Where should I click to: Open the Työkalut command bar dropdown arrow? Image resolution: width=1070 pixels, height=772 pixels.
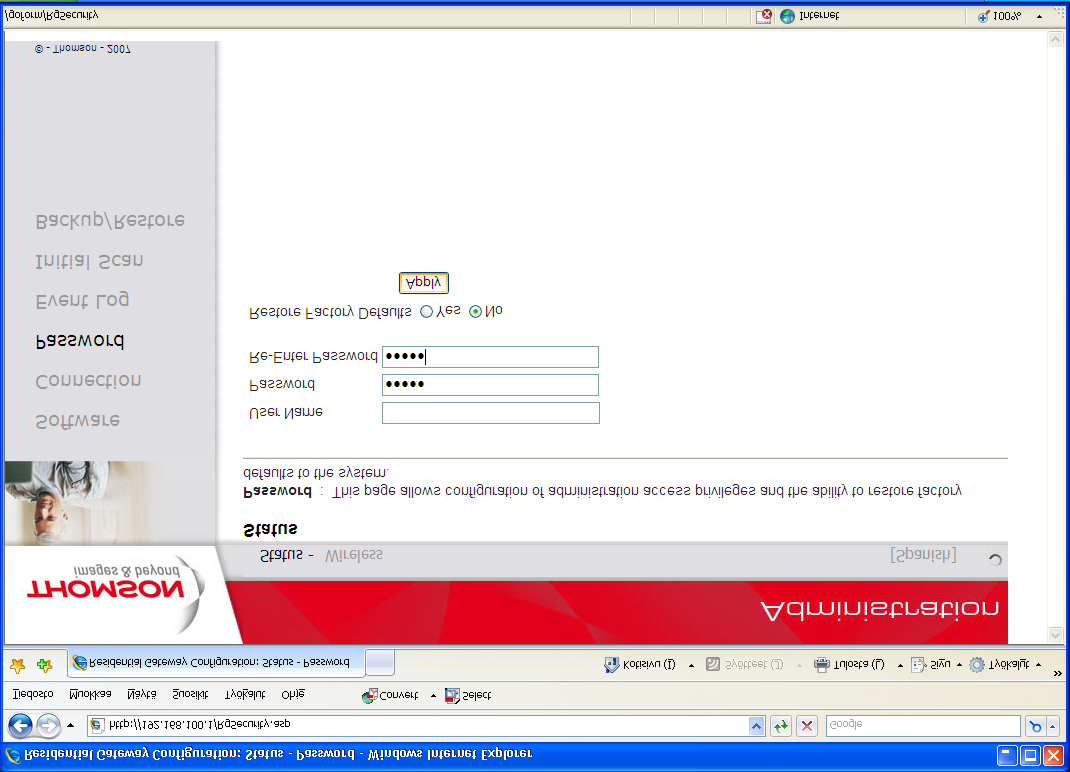point(1039,665)
